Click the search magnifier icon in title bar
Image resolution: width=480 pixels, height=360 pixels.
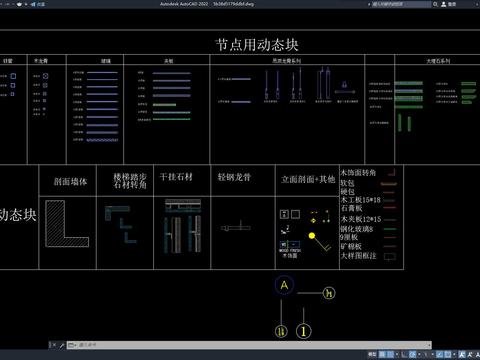point(435,4)
